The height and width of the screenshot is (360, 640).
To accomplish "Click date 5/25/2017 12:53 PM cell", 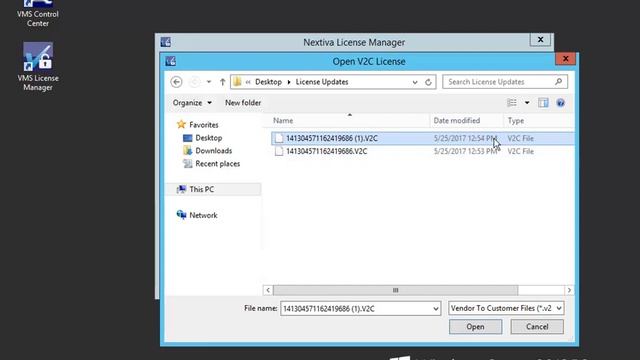I will 465,151.
